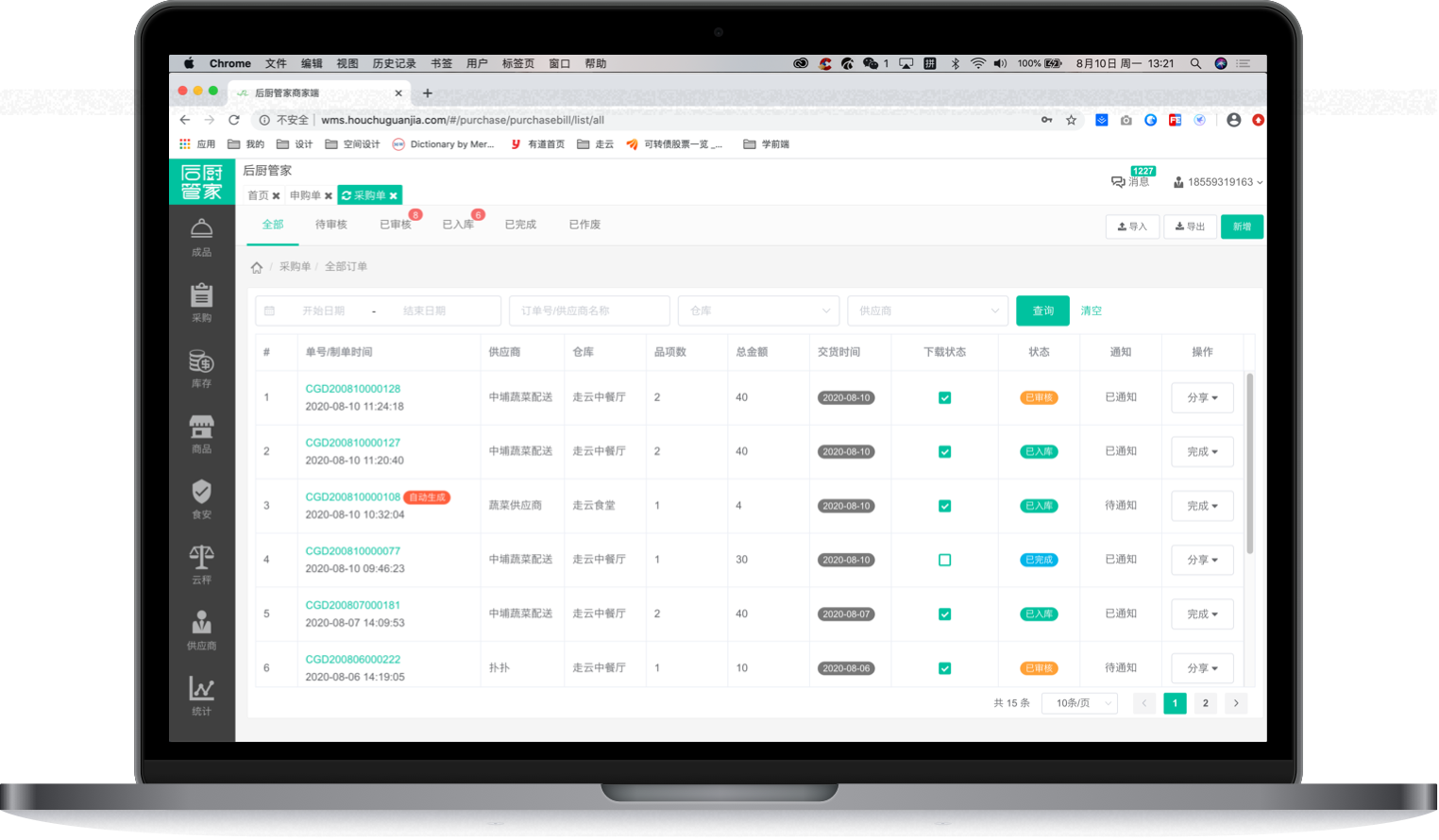Switch to the 已审核 tab
This screenshot has height=840, width=1439.
point(396,225)
